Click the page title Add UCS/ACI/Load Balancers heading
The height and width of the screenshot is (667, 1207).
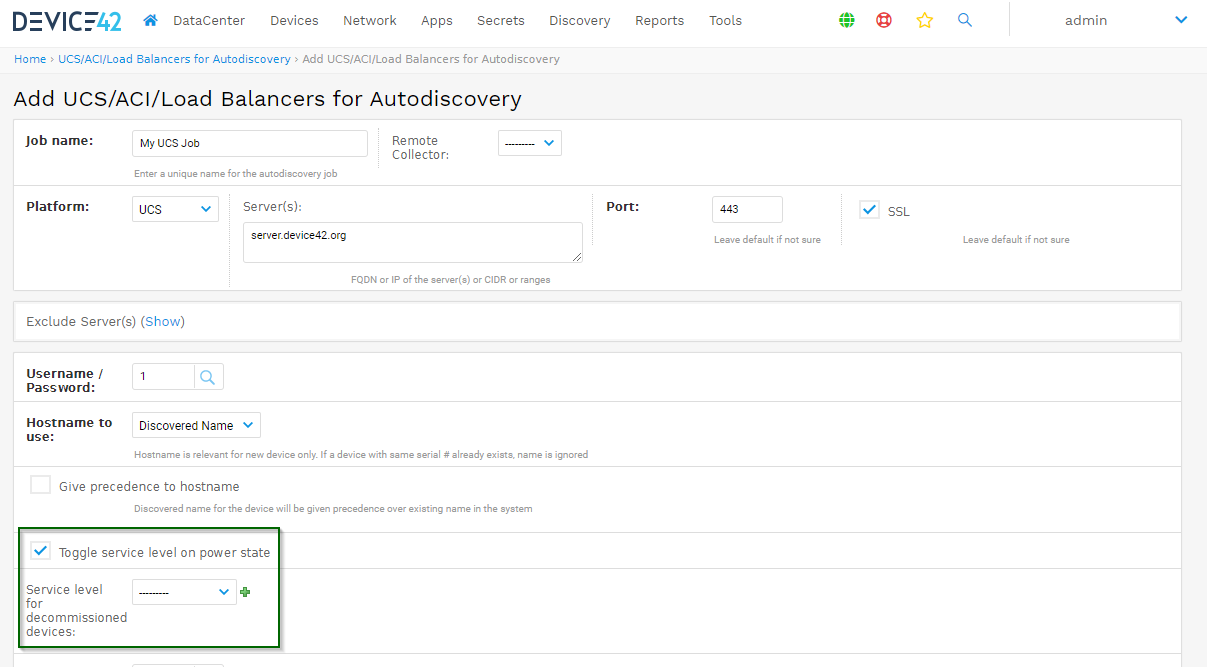(x=268, y=99)
